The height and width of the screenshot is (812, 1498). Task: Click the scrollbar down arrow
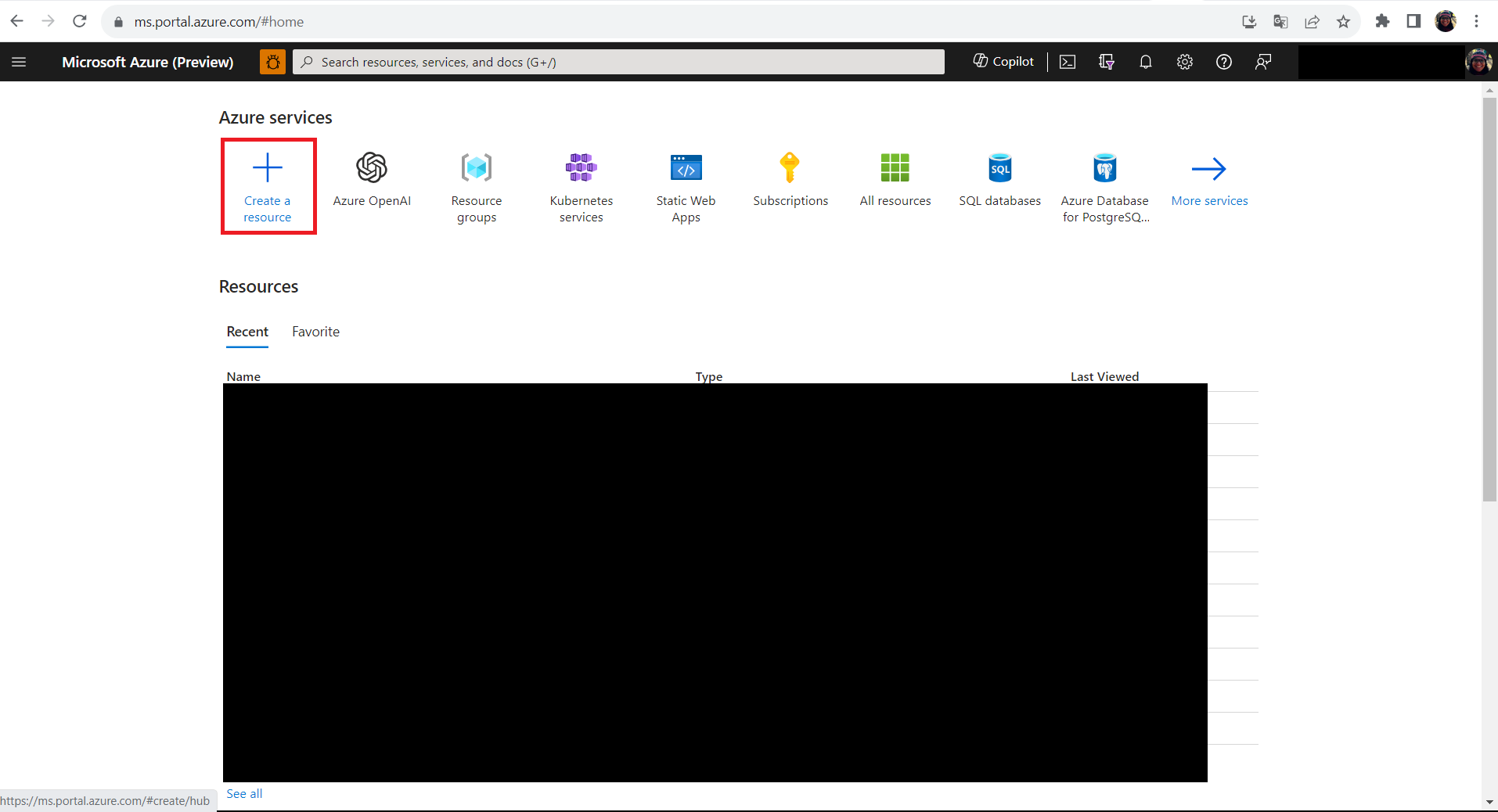1489,803
